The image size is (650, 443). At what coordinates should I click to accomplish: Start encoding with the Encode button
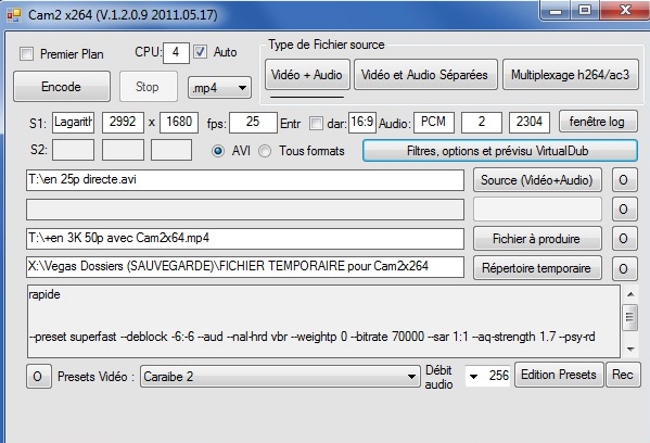[x=62, y=87]
